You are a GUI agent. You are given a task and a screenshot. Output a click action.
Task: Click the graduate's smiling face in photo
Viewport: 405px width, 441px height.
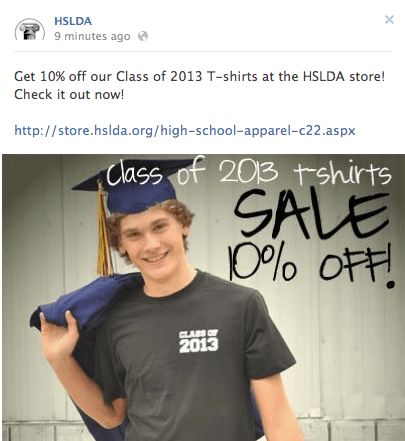(153, 245)
